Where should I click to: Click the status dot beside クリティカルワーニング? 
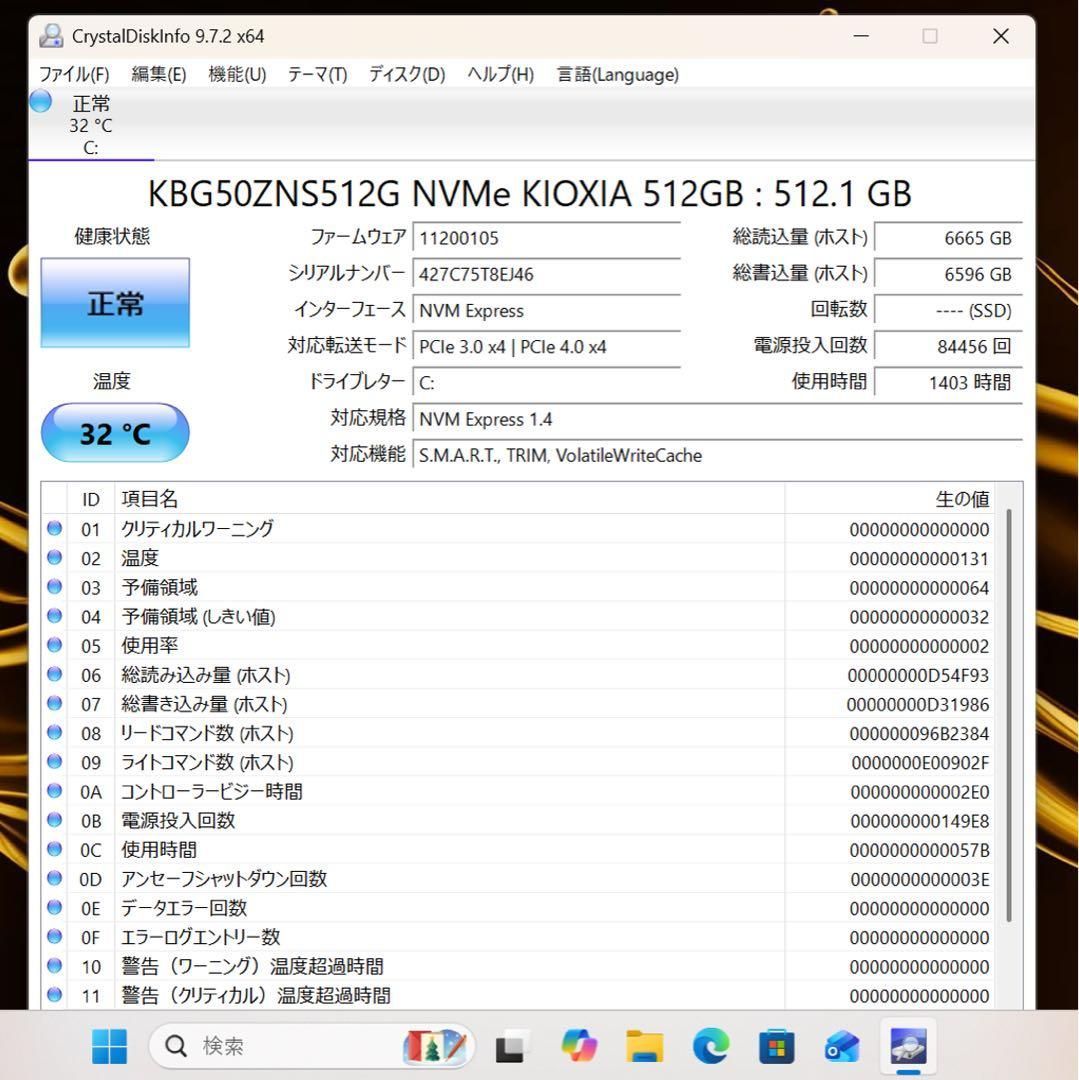(x=54, y=528)
